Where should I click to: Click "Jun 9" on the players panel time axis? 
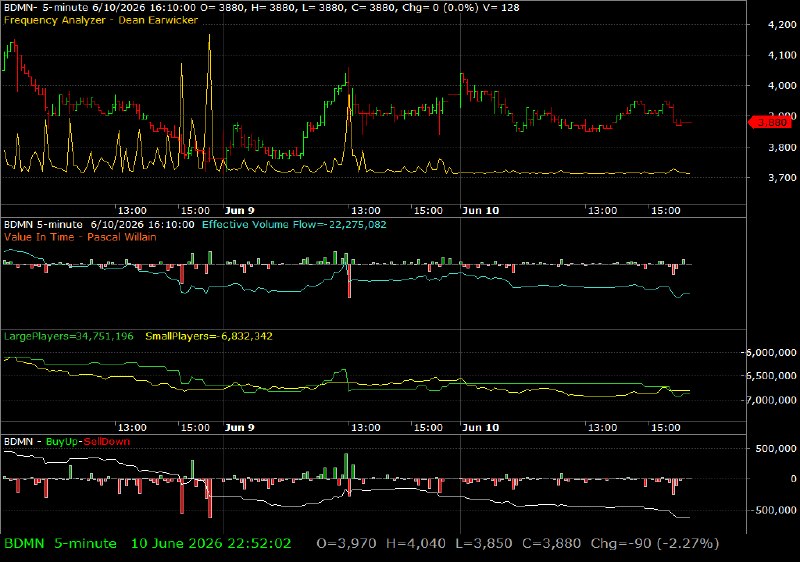[239, 428]
